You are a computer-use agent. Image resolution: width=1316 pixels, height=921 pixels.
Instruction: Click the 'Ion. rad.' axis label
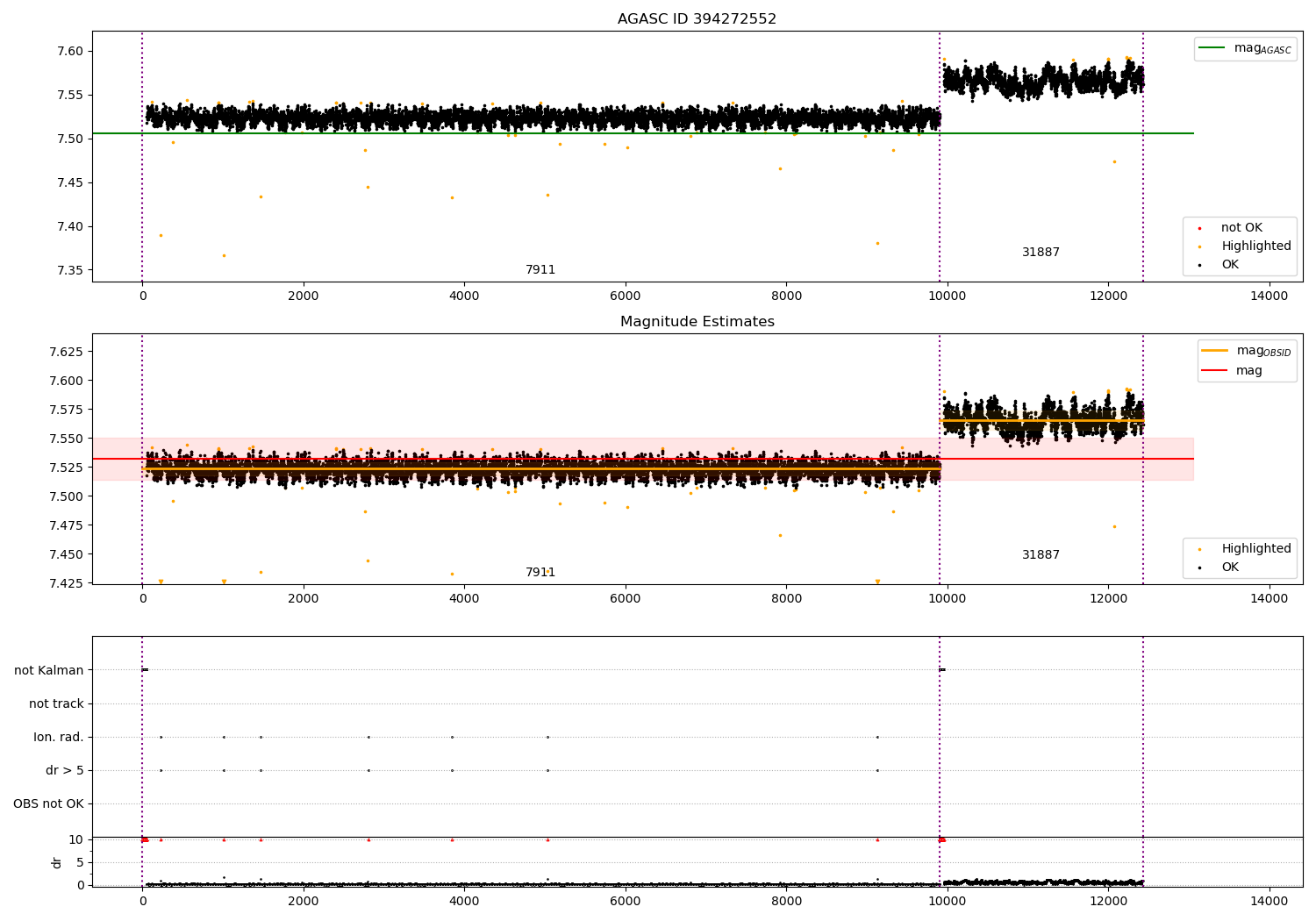59,737
